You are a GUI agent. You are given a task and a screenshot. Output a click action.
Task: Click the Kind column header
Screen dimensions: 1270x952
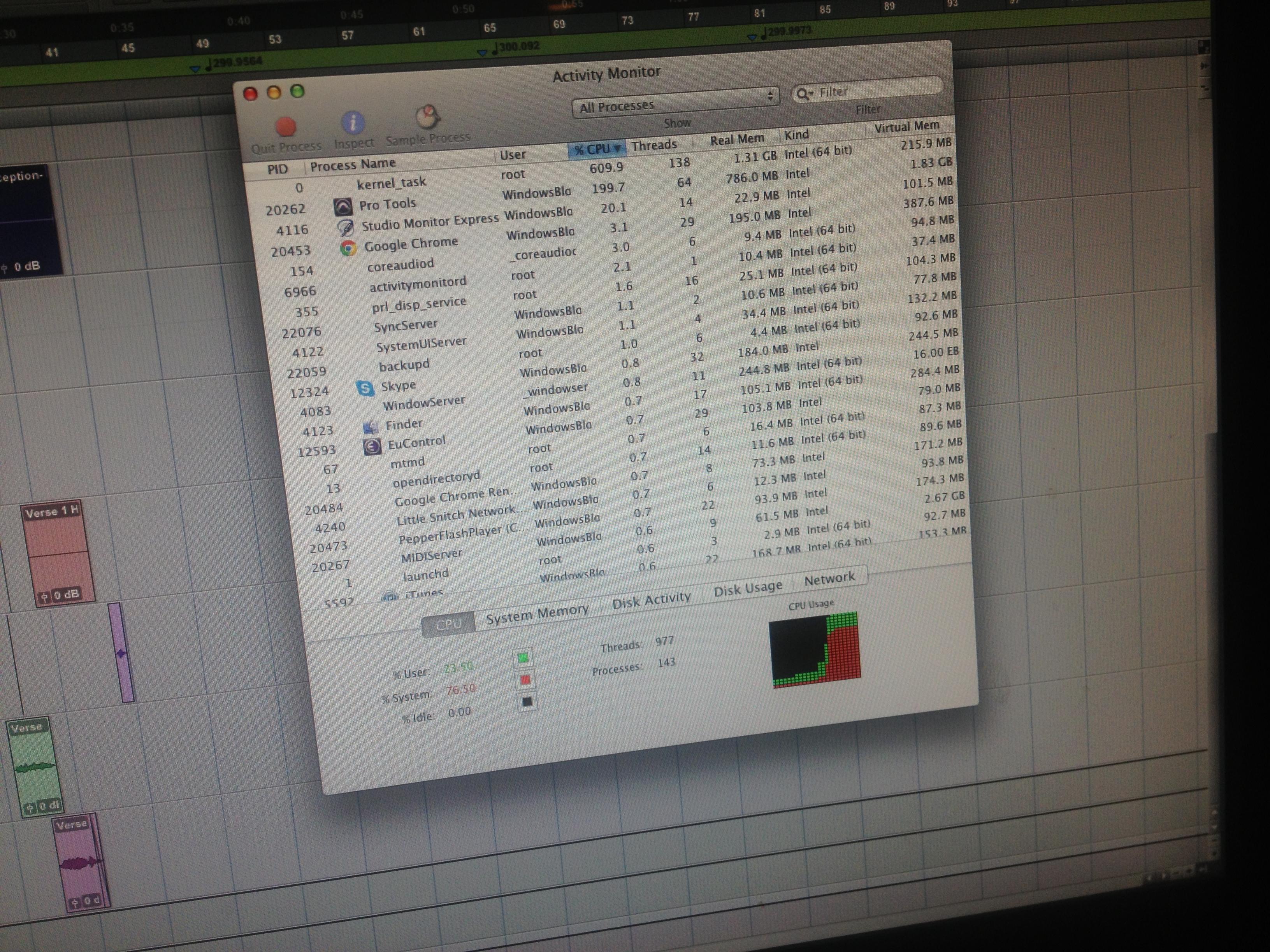pyautogui.click(x=797, y=135)
